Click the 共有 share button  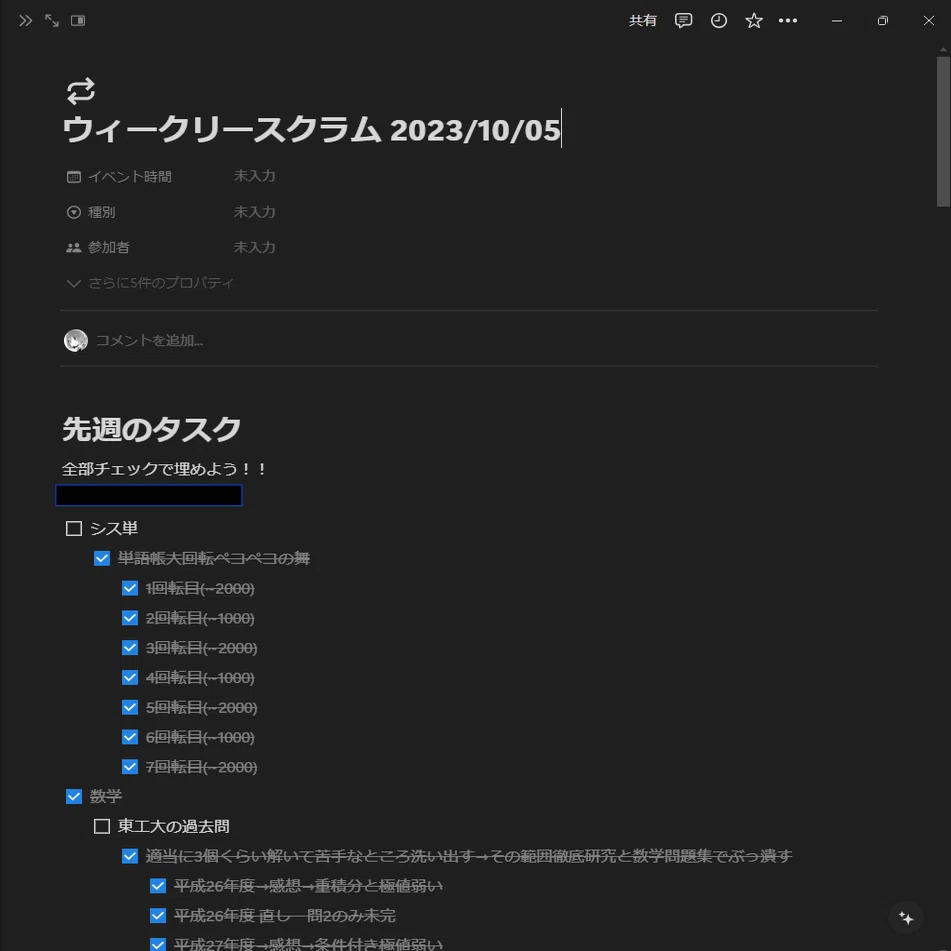pyautogui.click(x=642, y=21)
